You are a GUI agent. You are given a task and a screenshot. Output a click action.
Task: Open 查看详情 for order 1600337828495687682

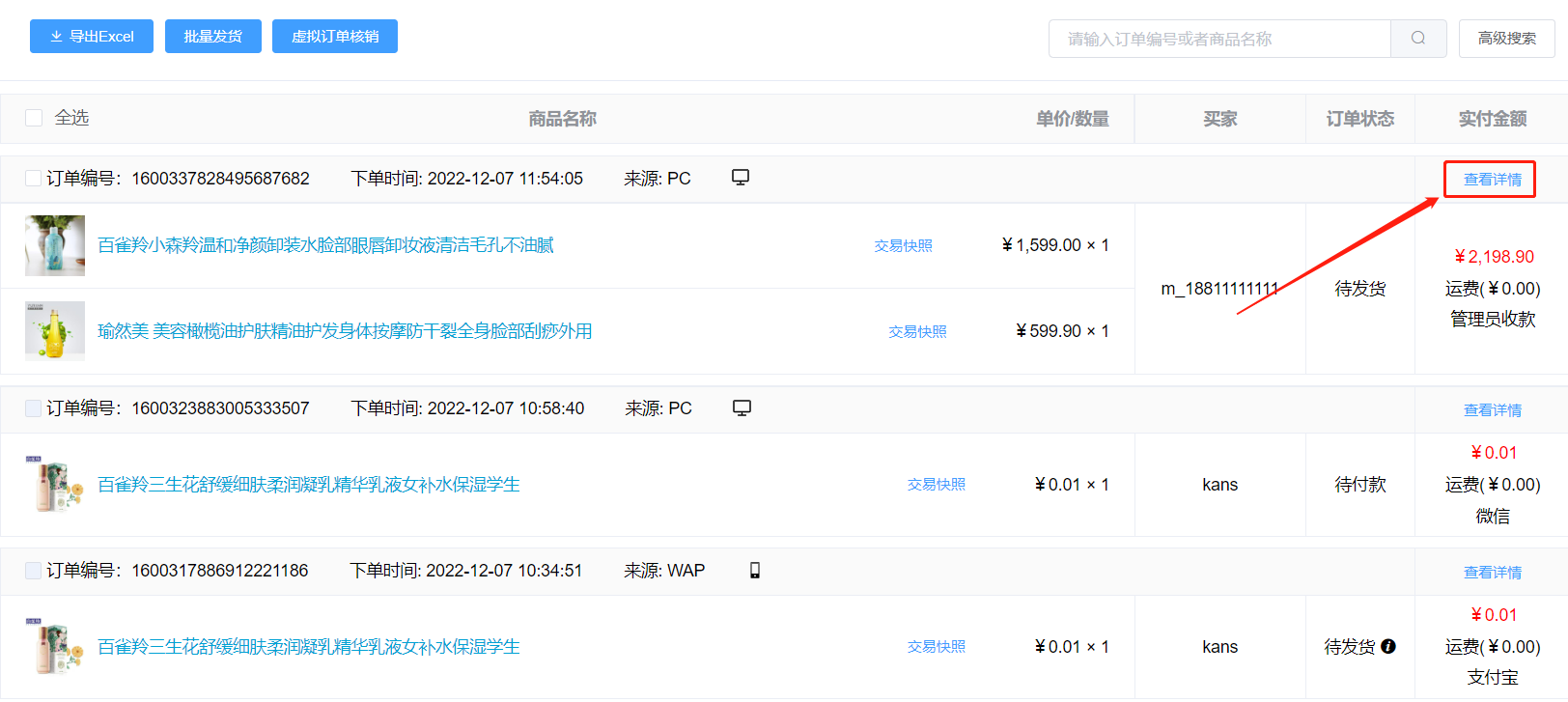1492,179
